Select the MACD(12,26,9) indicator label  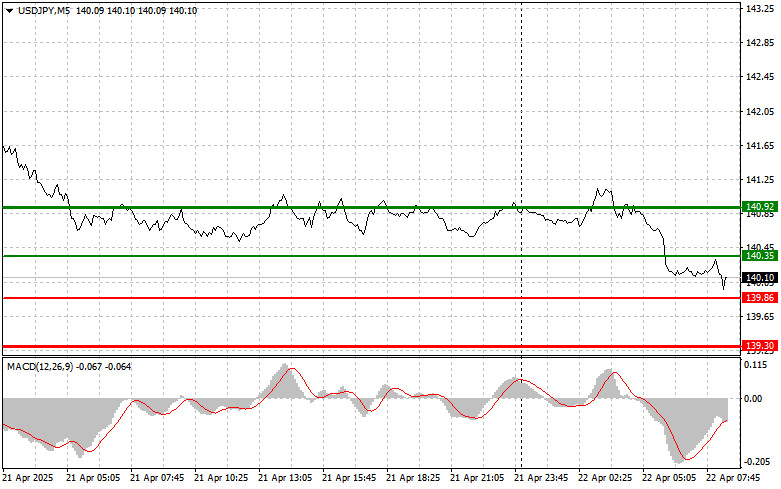40,367
